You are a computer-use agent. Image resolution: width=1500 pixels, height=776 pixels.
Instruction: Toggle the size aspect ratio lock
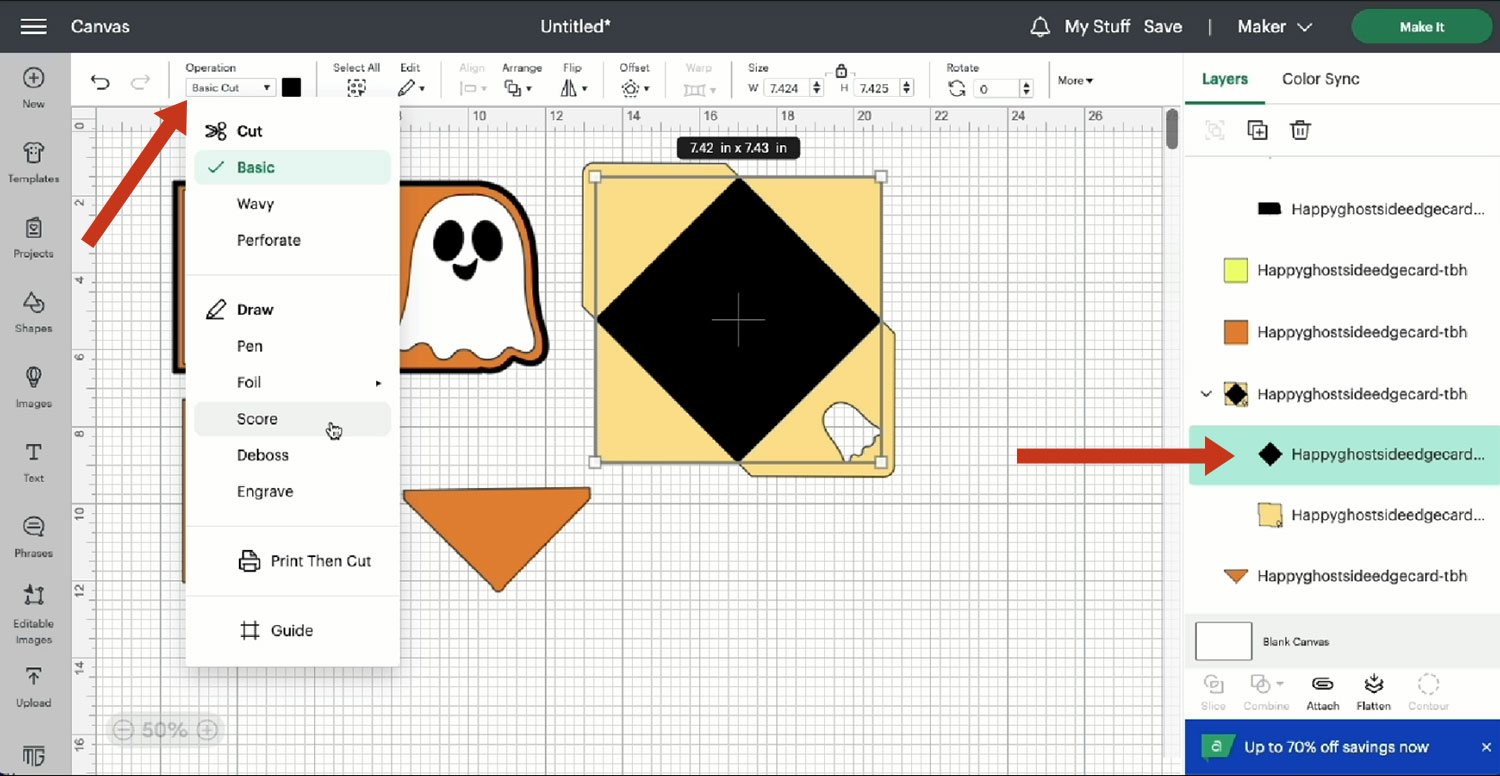[x=841, y=71]
